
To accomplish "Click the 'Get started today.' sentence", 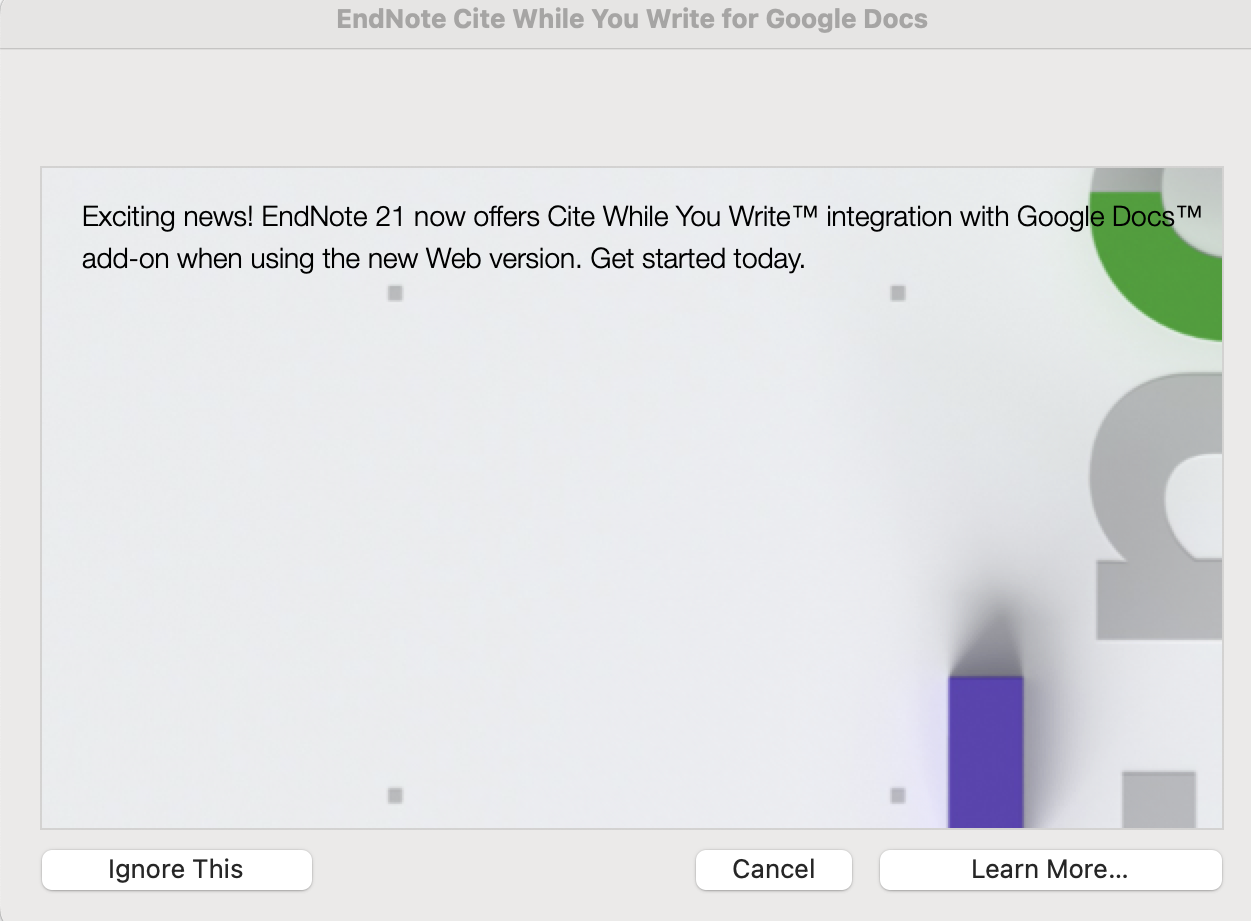I will coord(698,259).
